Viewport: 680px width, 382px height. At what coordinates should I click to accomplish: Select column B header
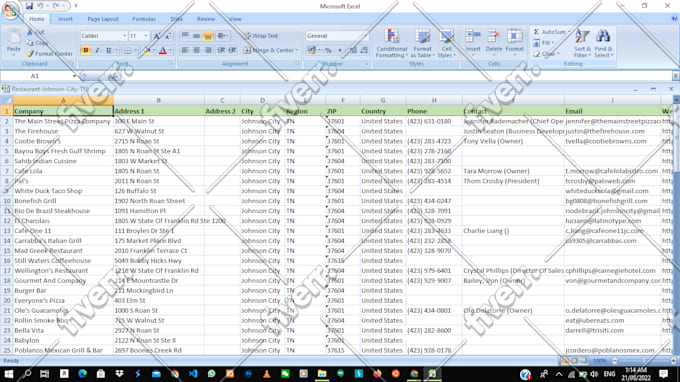tap(159, 101)
